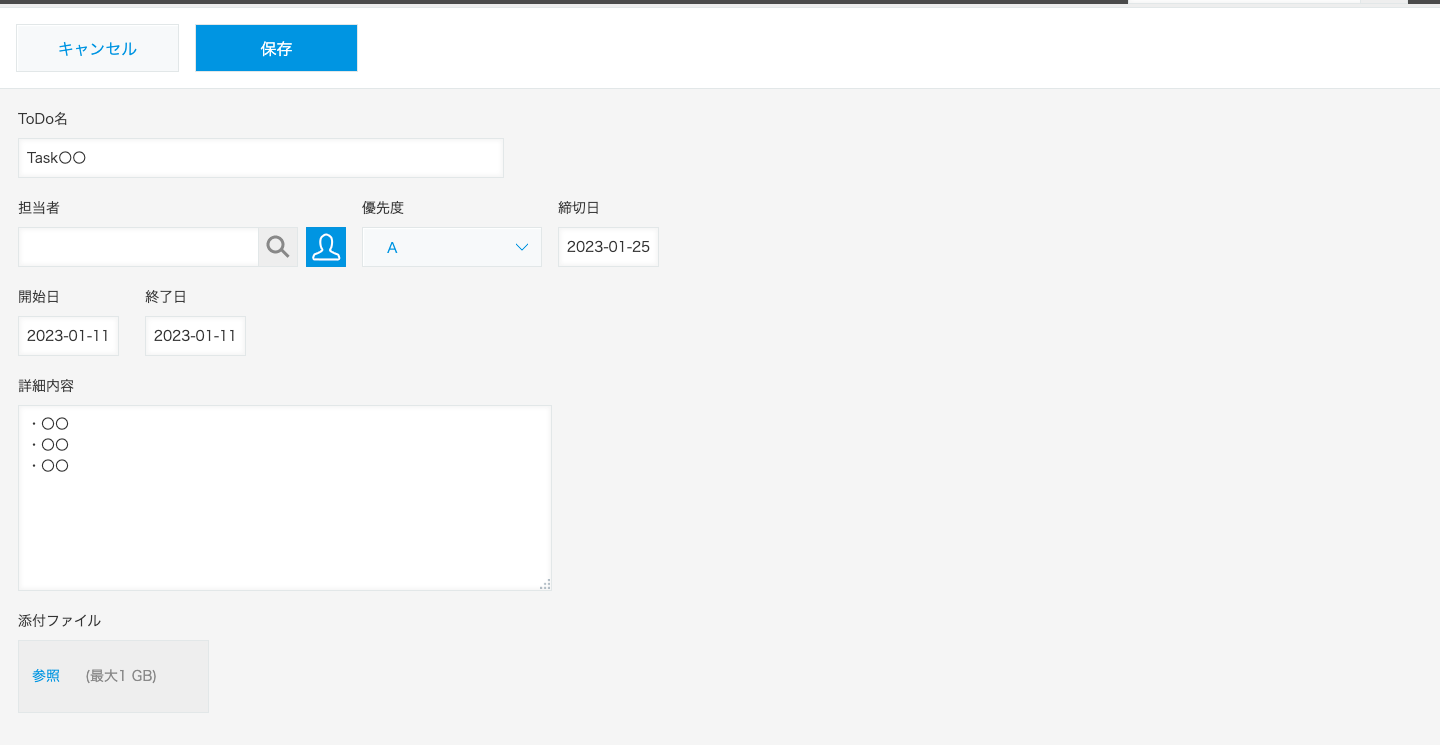Open the 終了日 date field

pos(195,336)
